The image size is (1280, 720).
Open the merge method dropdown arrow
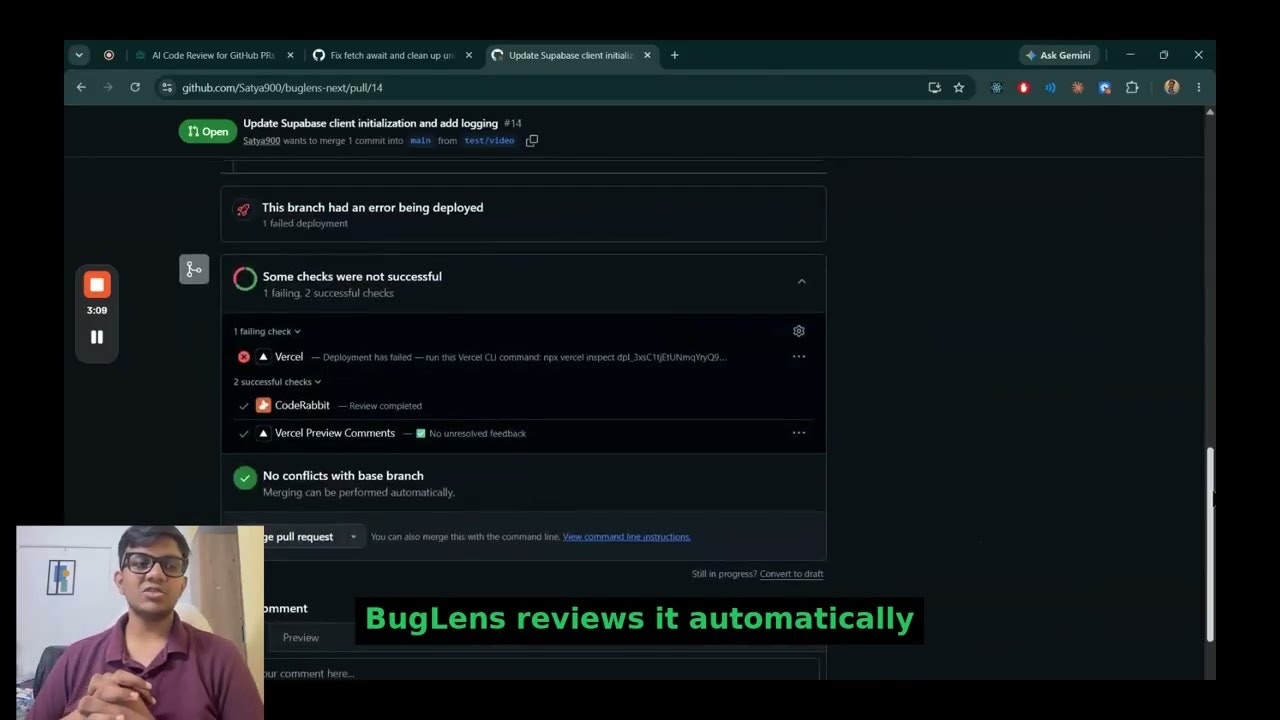(353, 537)
